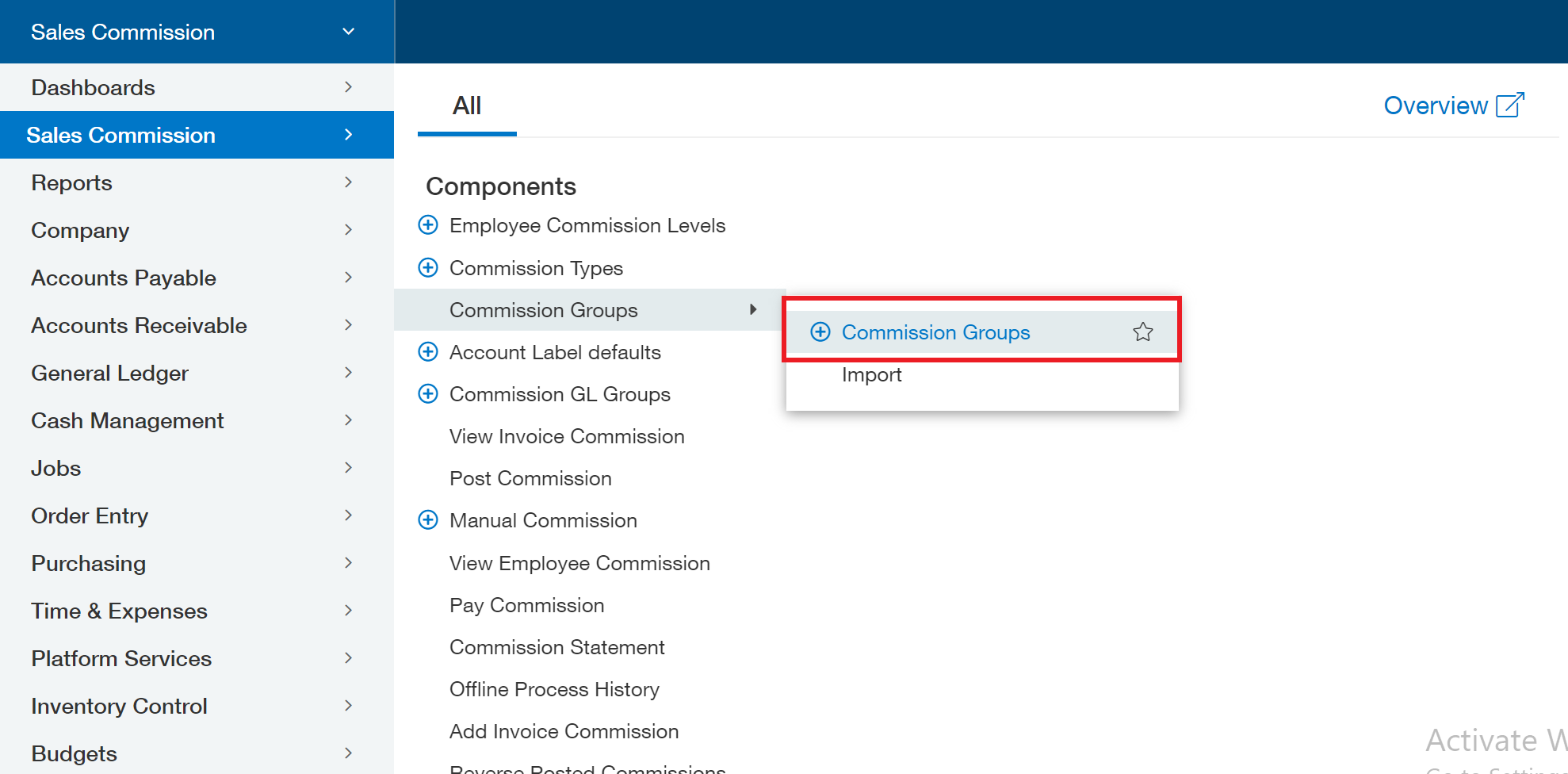This screenshot has height=774, width=1568.
Task: Open Pay Commission
Action: (x=526, y=605)
